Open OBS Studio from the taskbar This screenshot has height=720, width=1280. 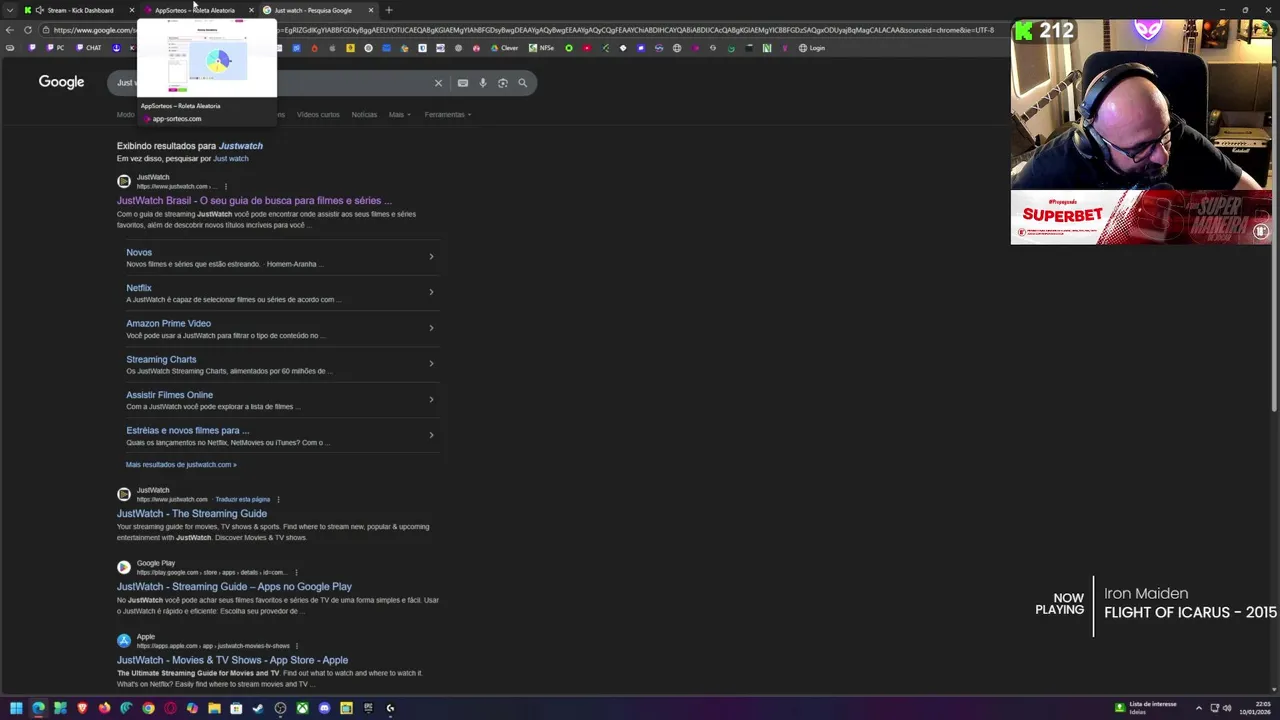[x=280, y=708]
